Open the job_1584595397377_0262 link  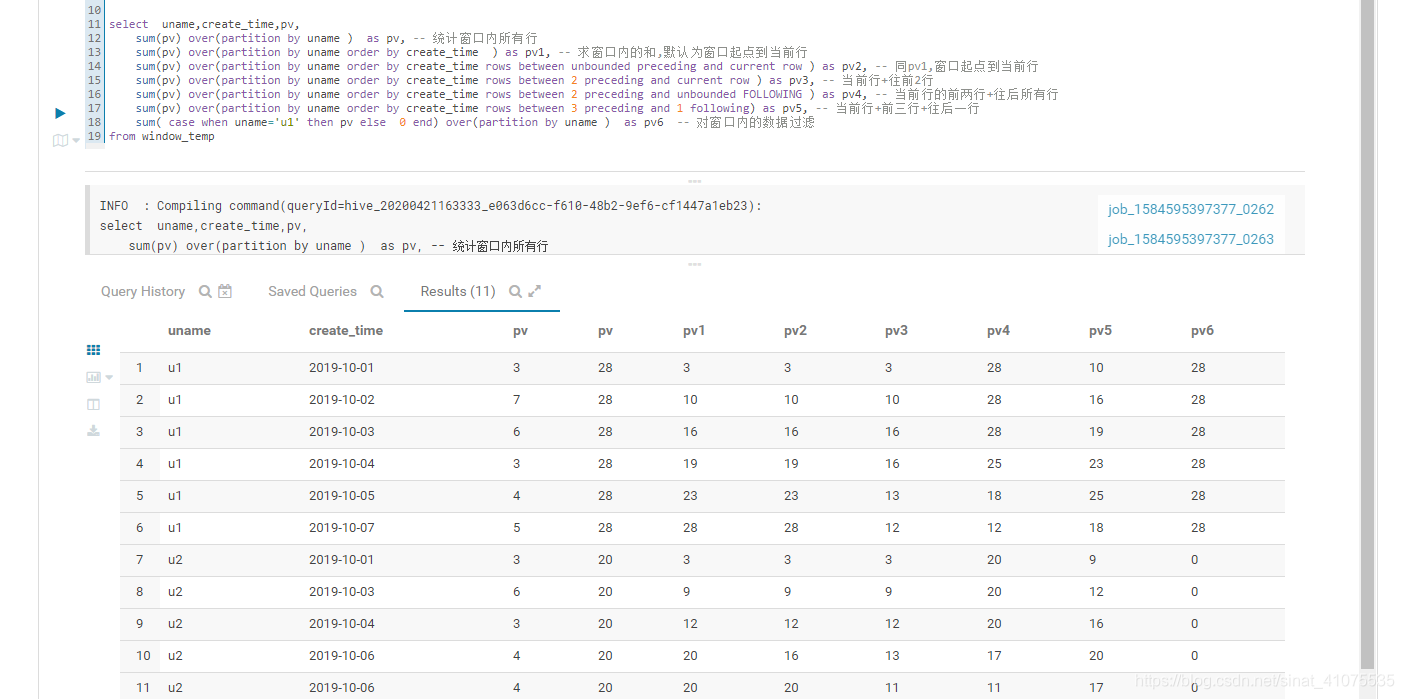[1191, 209]
